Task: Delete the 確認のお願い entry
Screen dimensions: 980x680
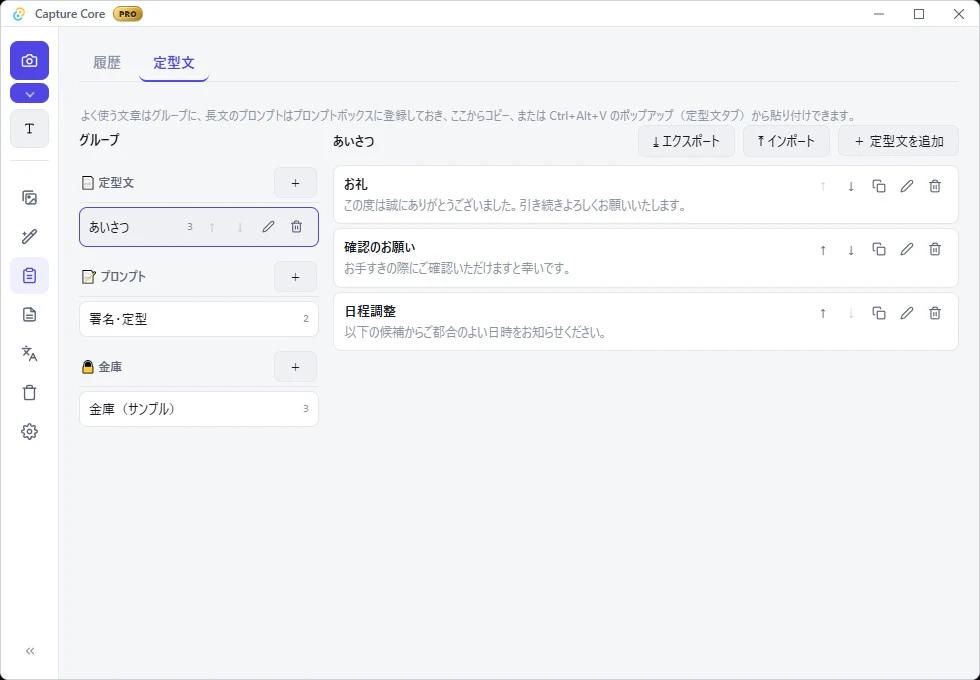Action: [935, 250]
